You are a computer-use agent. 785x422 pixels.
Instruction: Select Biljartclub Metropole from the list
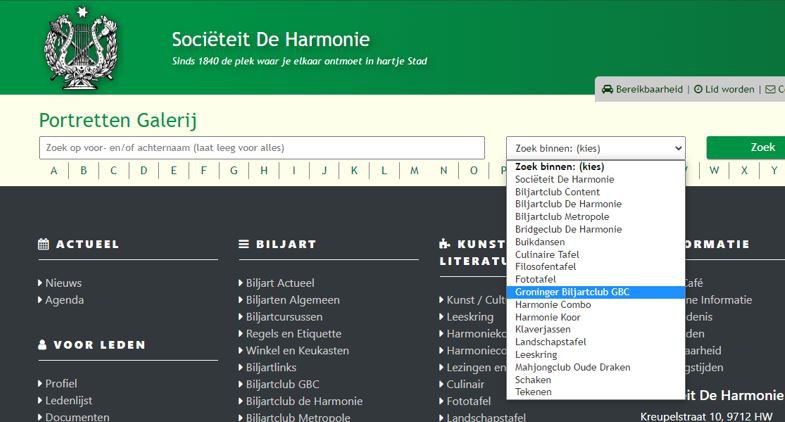(596, 217)
